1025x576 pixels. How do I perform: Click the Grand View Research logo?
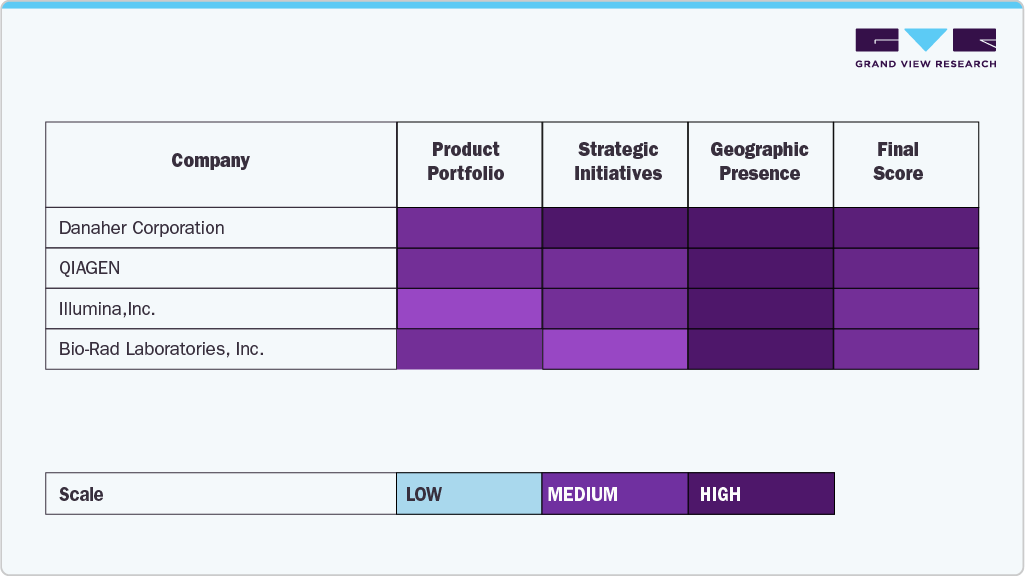(925, 48)
